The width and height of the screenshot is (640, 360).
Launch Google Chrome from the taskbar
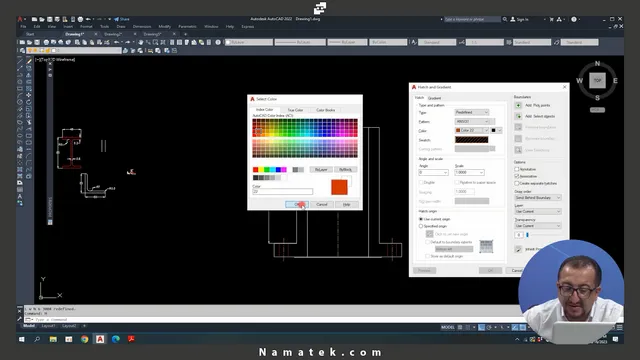click(84, 339)
